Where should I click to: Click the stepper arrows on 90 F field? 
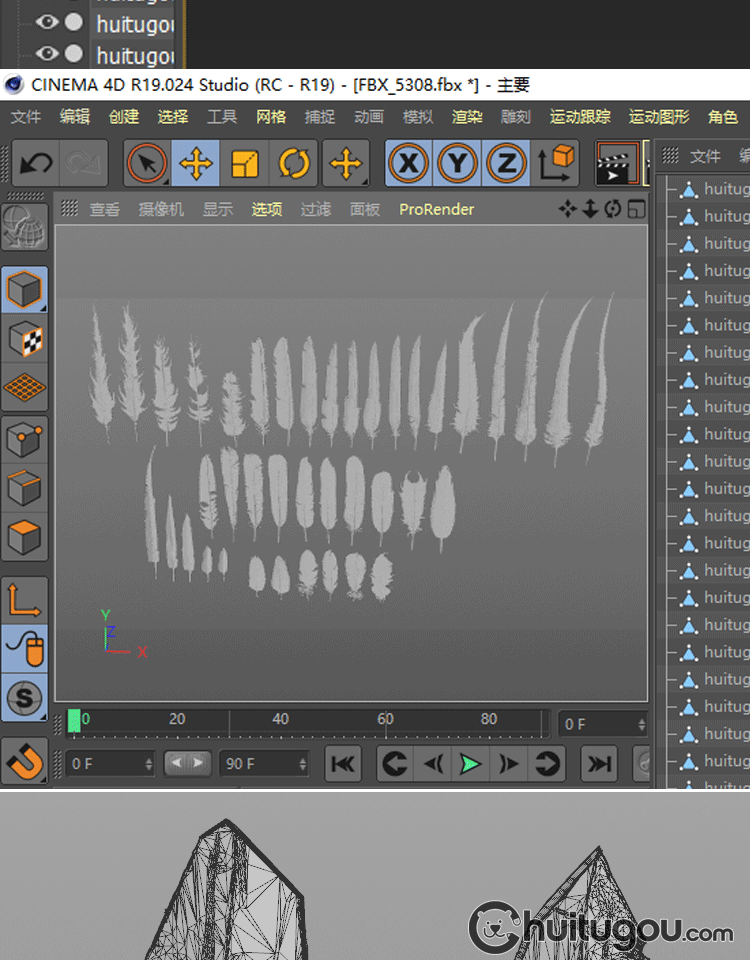click(x=302, y=764)
